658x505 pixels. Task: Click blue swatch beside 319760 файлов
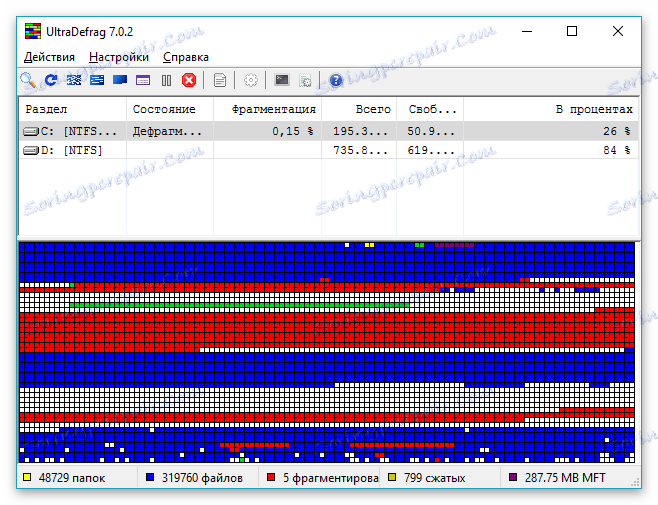(x=149, y=477)
